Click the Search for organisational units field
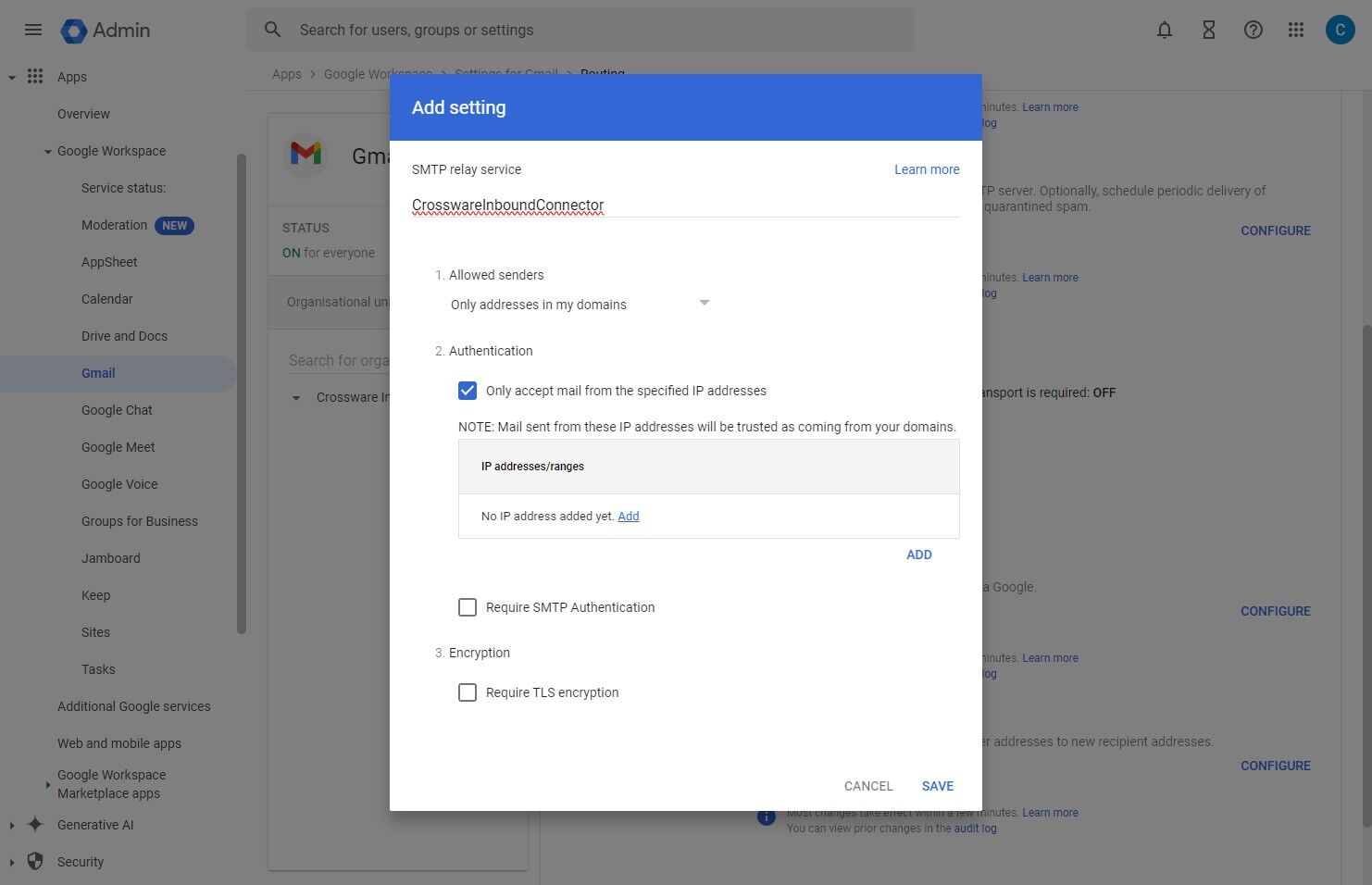The image size is (1372, 885). [338, 360]
